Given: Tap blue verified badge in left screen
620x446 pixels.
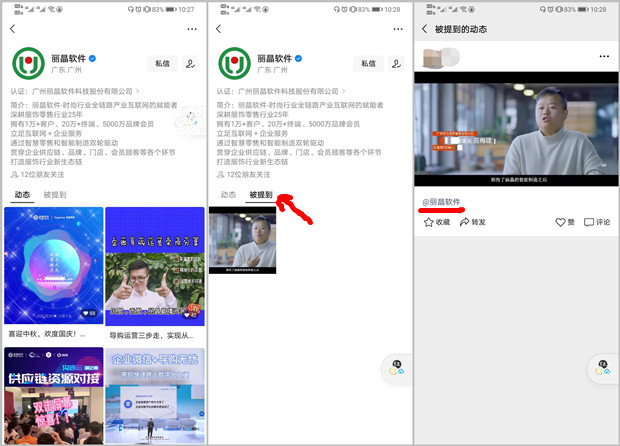Looking at the screenshot, I should coord(93,59).
